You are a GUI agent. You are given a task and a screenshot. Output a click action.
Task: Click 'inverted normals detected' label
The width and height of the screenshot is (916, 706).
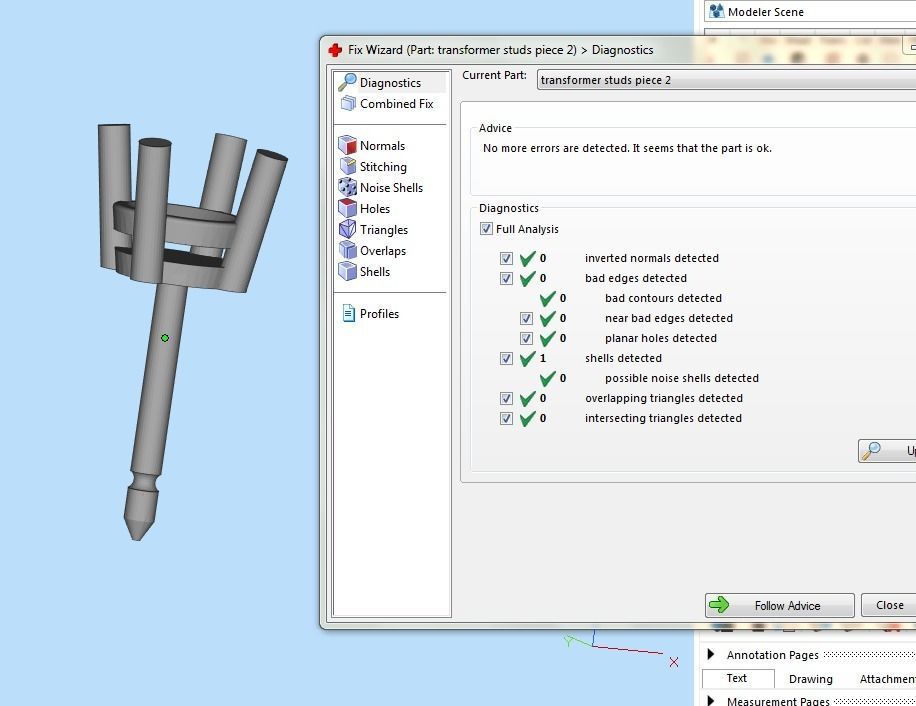click(x=651, y=258)
